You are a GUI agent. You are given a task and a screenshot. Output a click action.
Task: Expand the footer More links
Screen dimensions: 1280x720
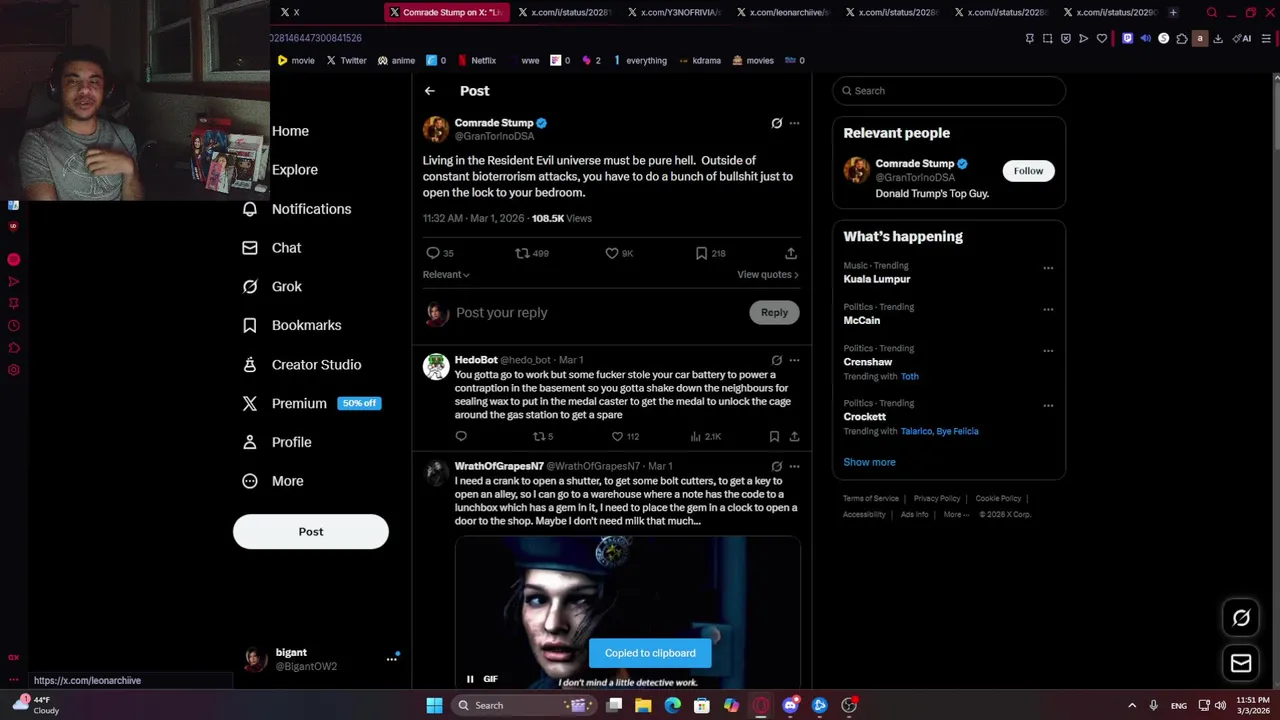956,514
